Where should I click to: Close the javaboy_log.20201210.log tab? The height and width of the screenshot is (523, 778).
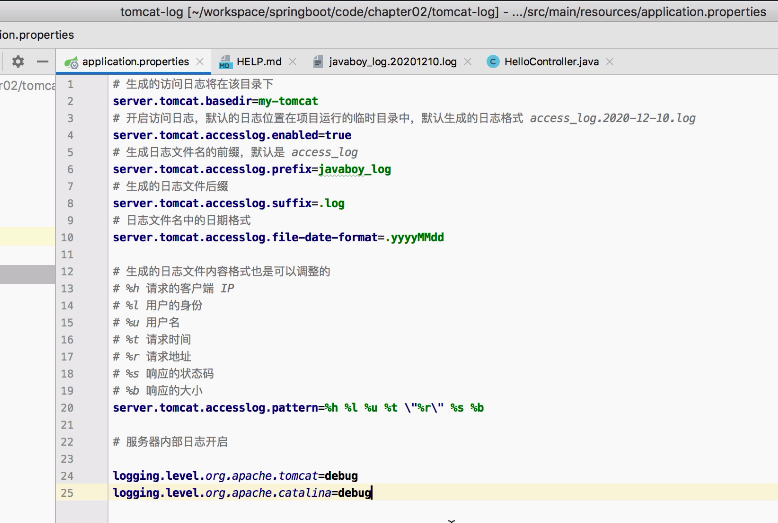467,62
